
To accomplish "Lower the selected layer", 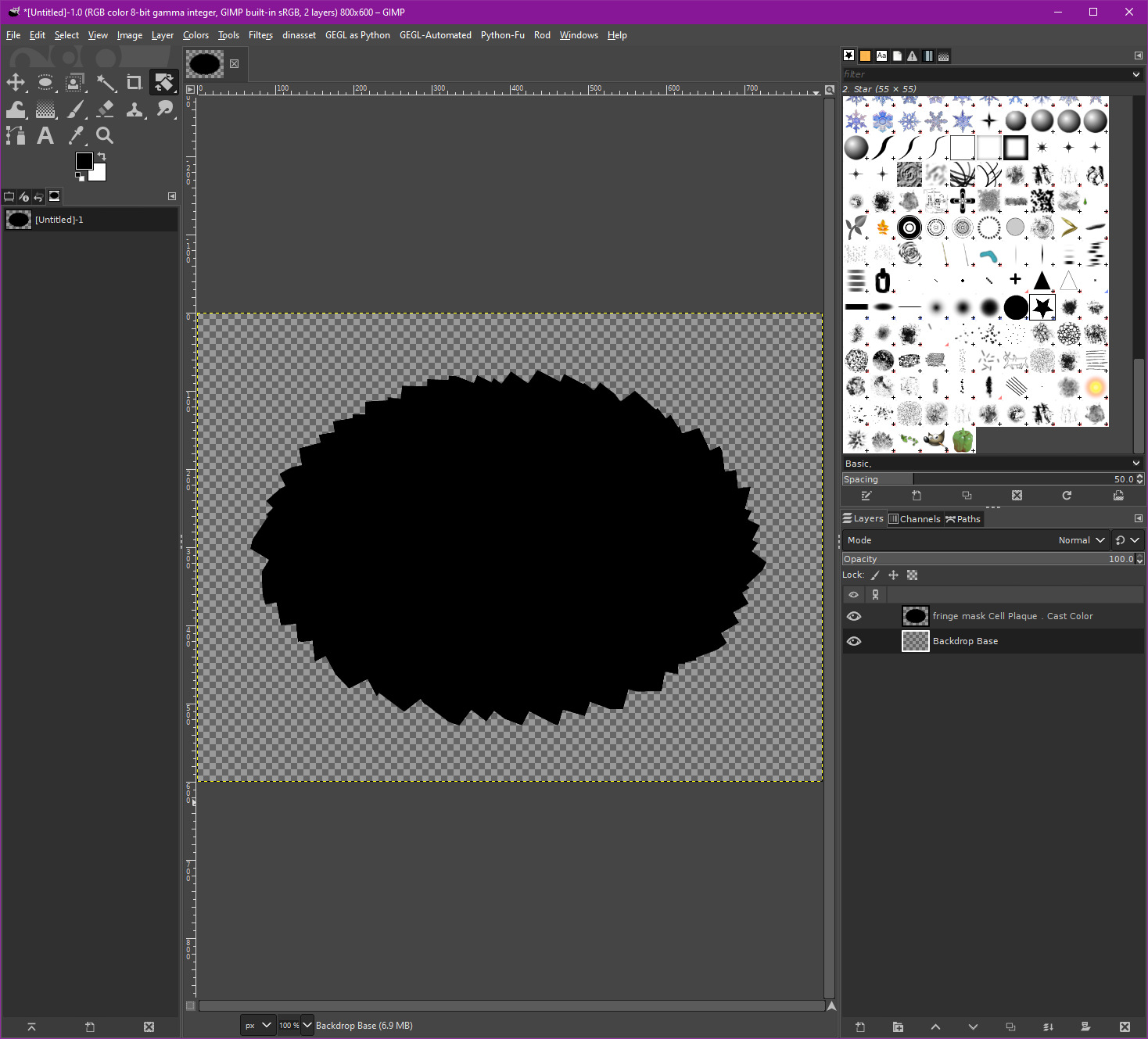I will (x=973, y=1027).
